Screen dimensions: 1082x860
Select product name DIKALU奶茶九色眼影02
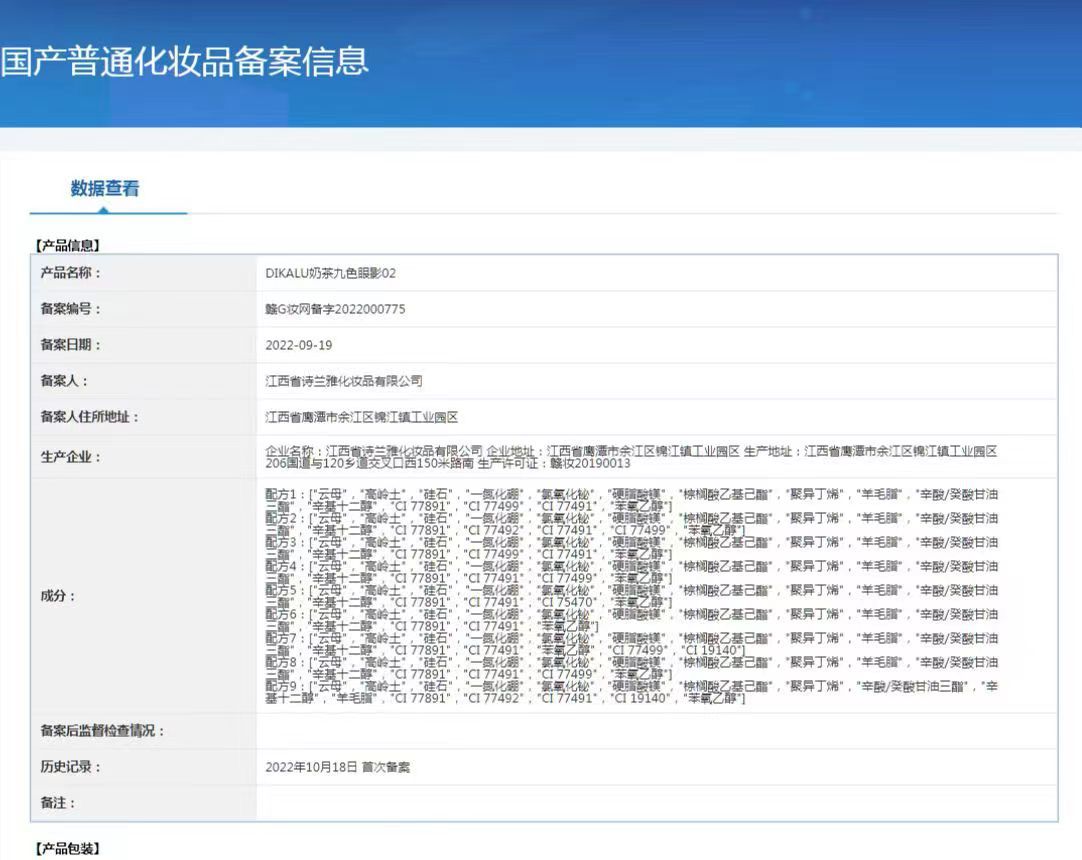click(x=331, y=273)
